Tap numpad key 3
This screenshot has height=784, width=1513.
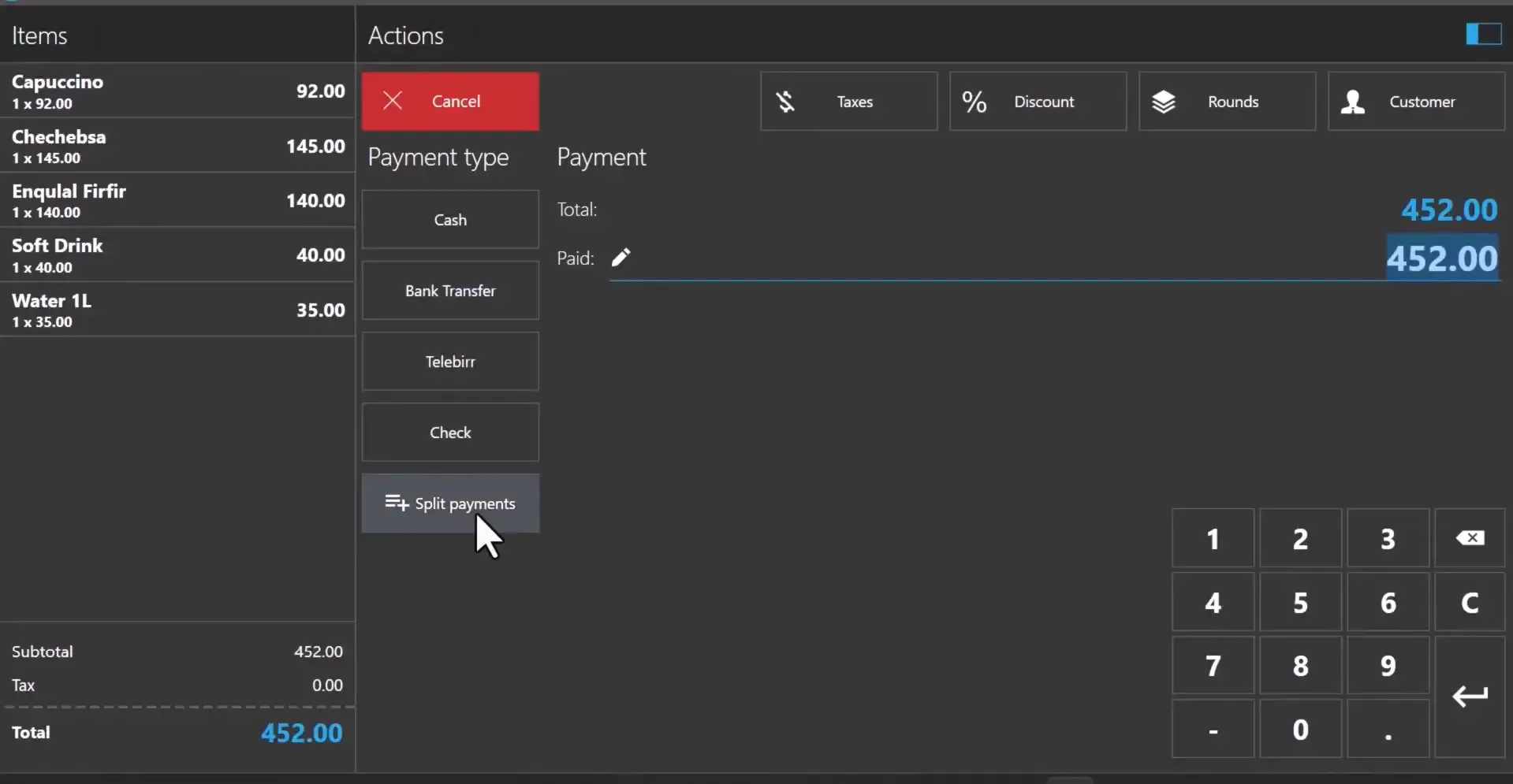point(1388,538)
